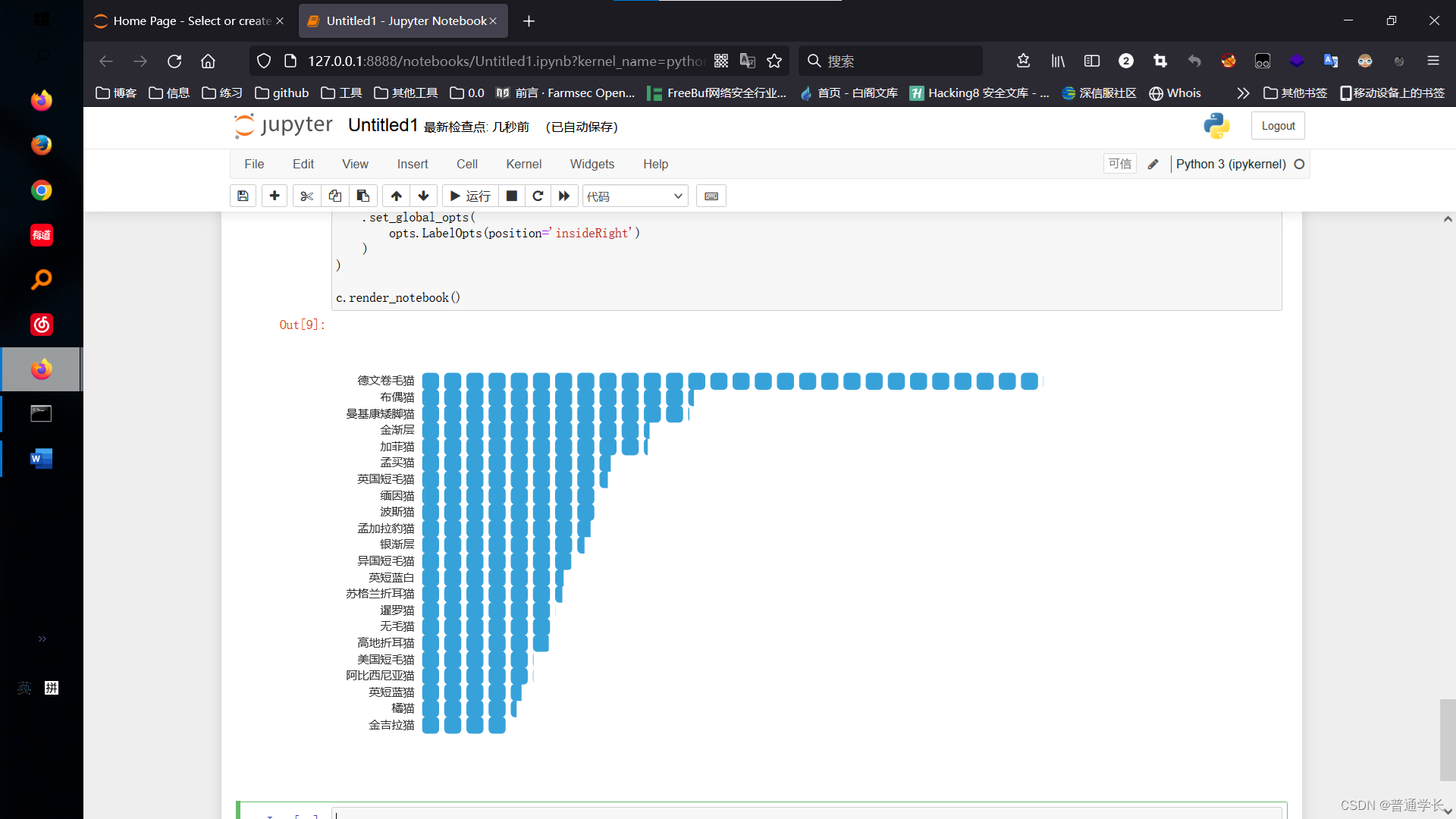Save notebook with the floppy disk icon

(x=243, y=196)
